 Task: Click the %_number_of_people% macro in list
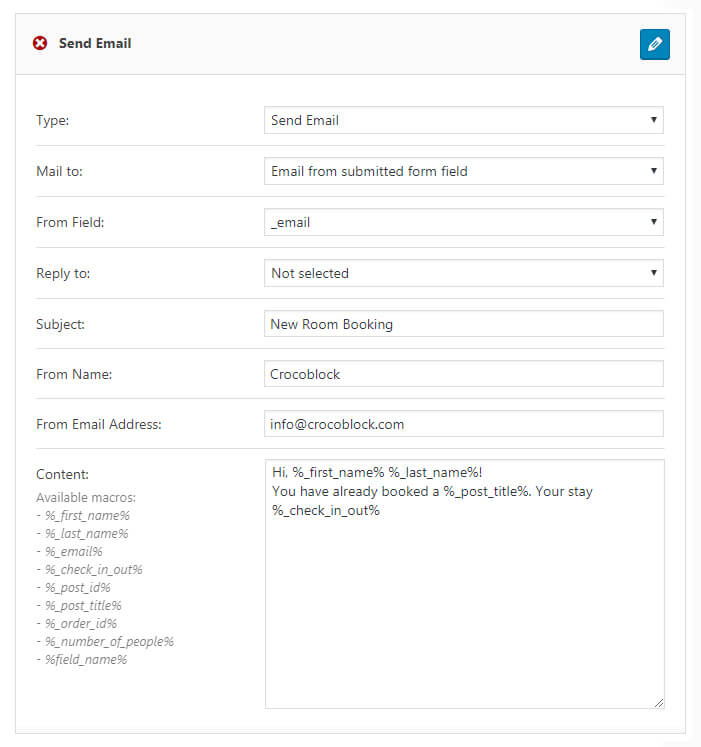pyautogui.click(x=109, y=642)
